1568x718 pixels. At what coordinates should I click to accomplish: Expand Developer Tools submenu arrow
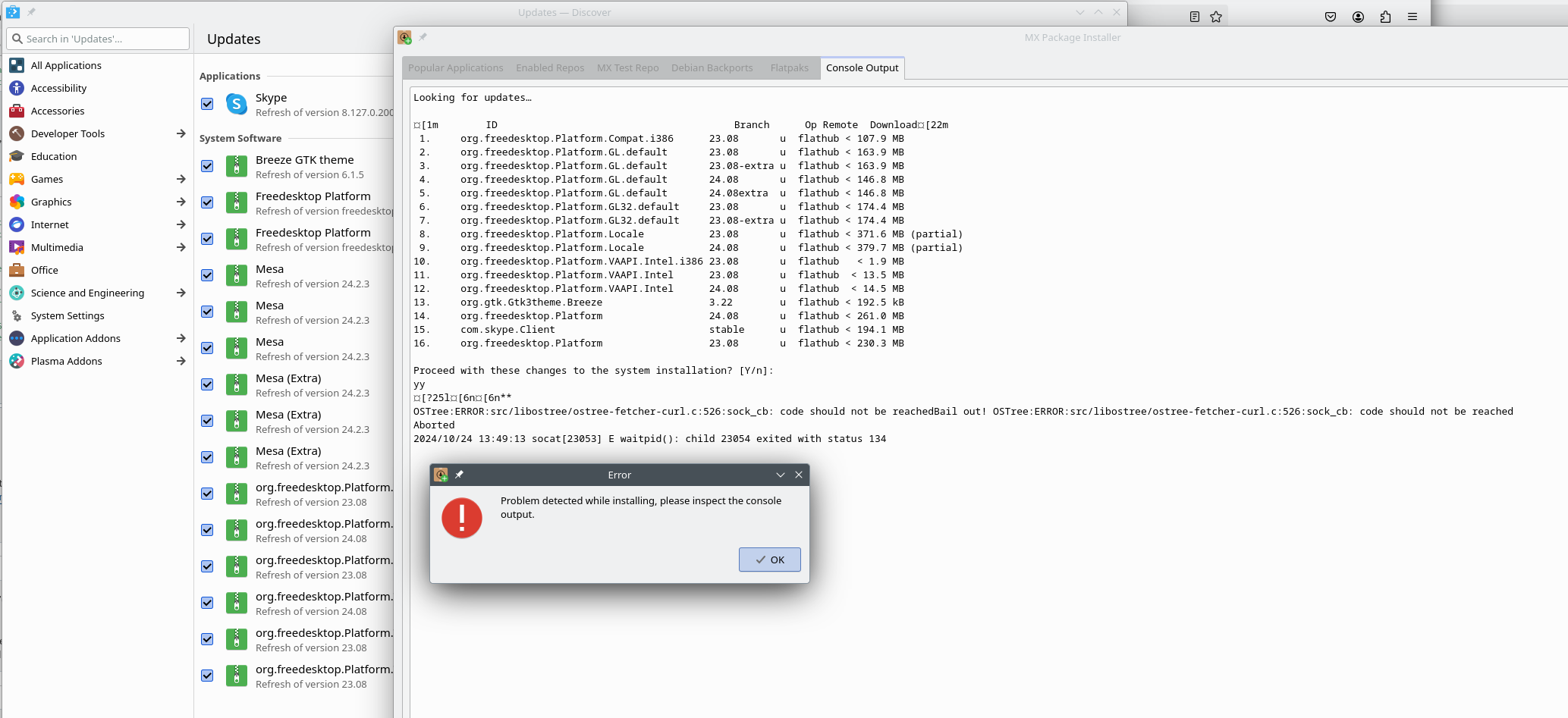(181, 133)
